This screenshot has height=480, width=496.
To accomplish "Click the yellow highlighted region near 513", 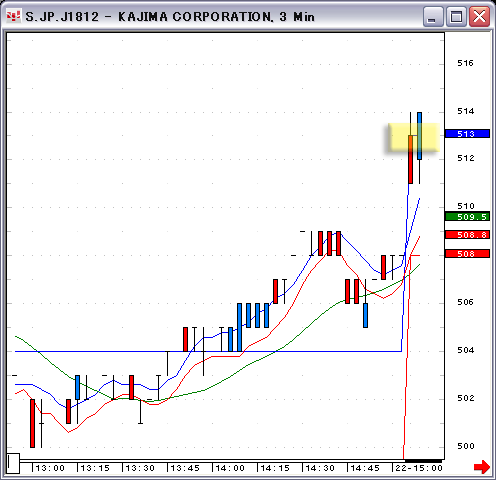I will pyautogui.click(x=414, y=138).
